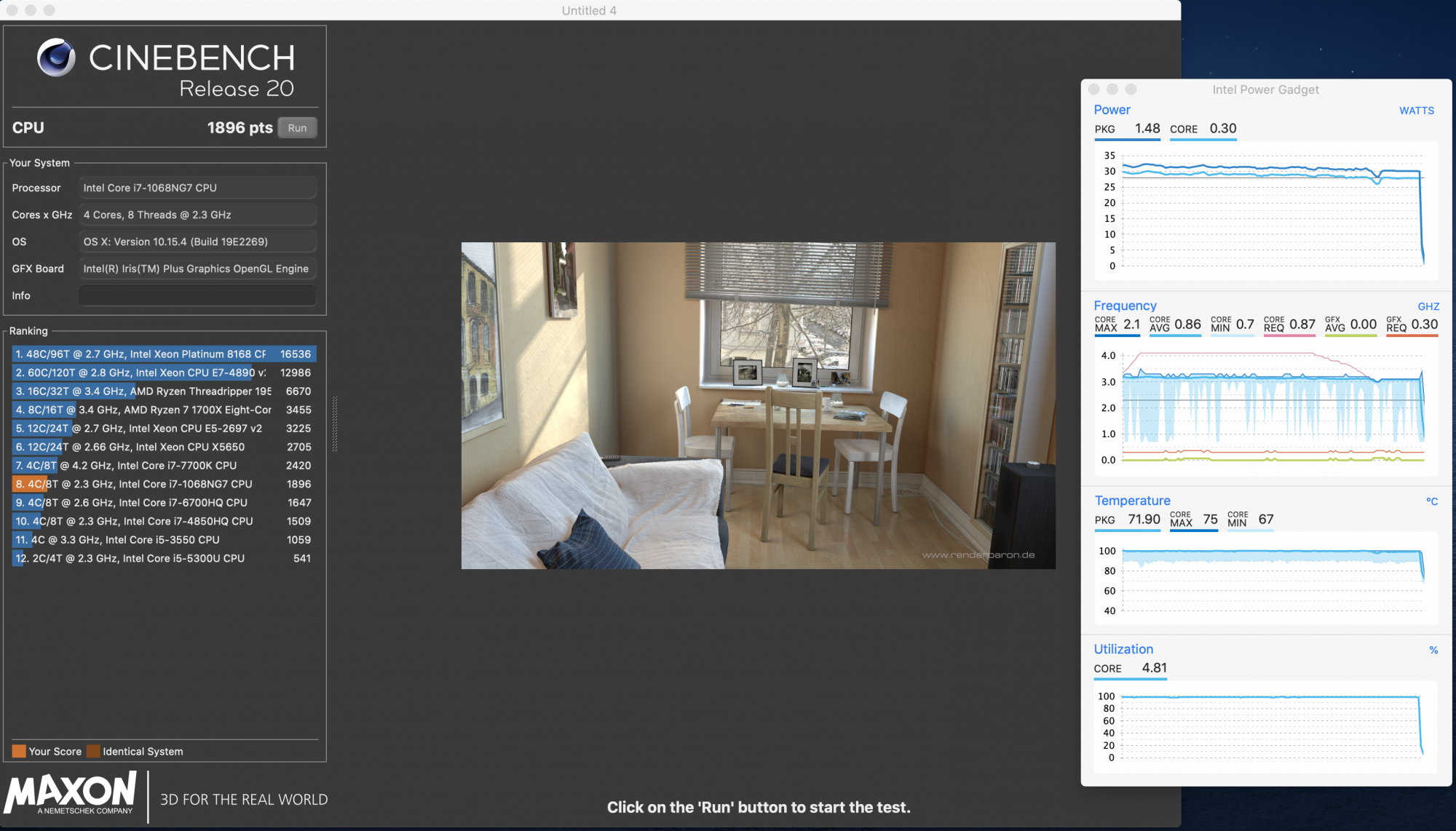This screenshot has width=1456, height=831.
Task: Click the empty Info input field
Action: click(x=197, y=295)
